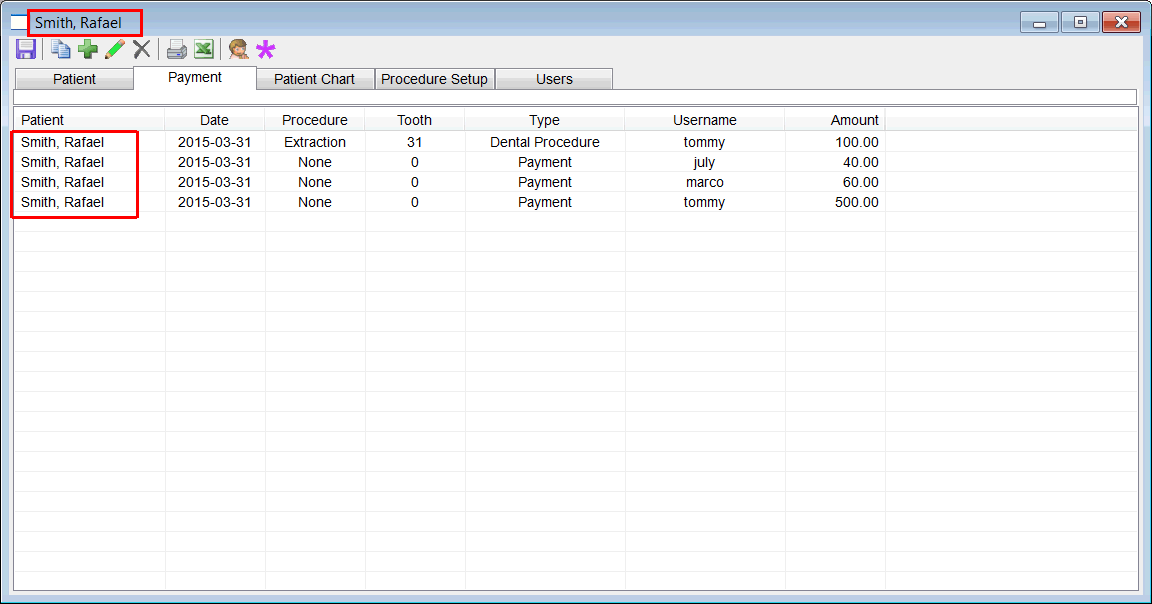Click the date in the 500.00 row
1152x604 pixels.
[x=215, y=202]
